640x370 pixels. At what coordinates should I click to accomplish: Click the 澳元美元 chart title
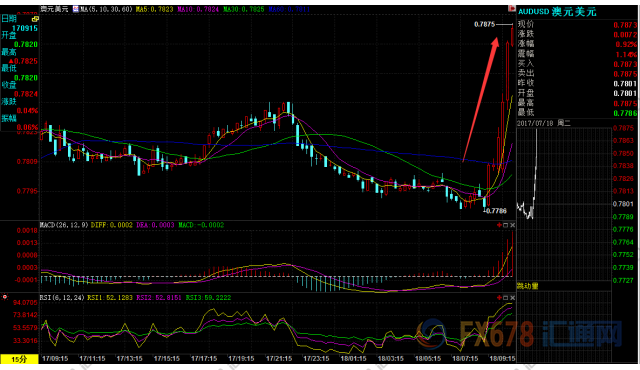coord(54,9)
